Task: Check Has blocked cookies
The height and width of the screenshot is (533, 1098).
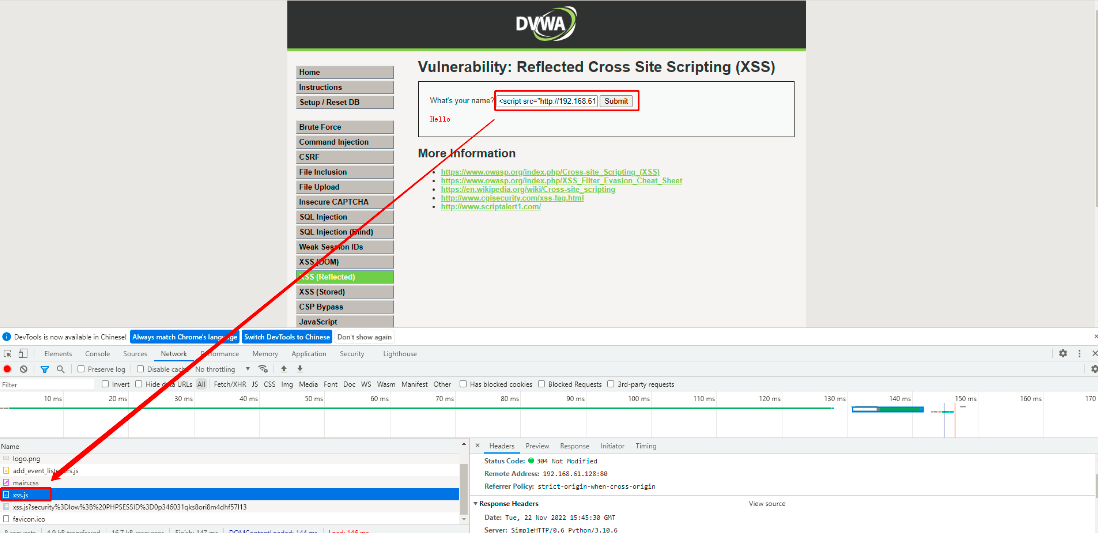Action: 463,384
